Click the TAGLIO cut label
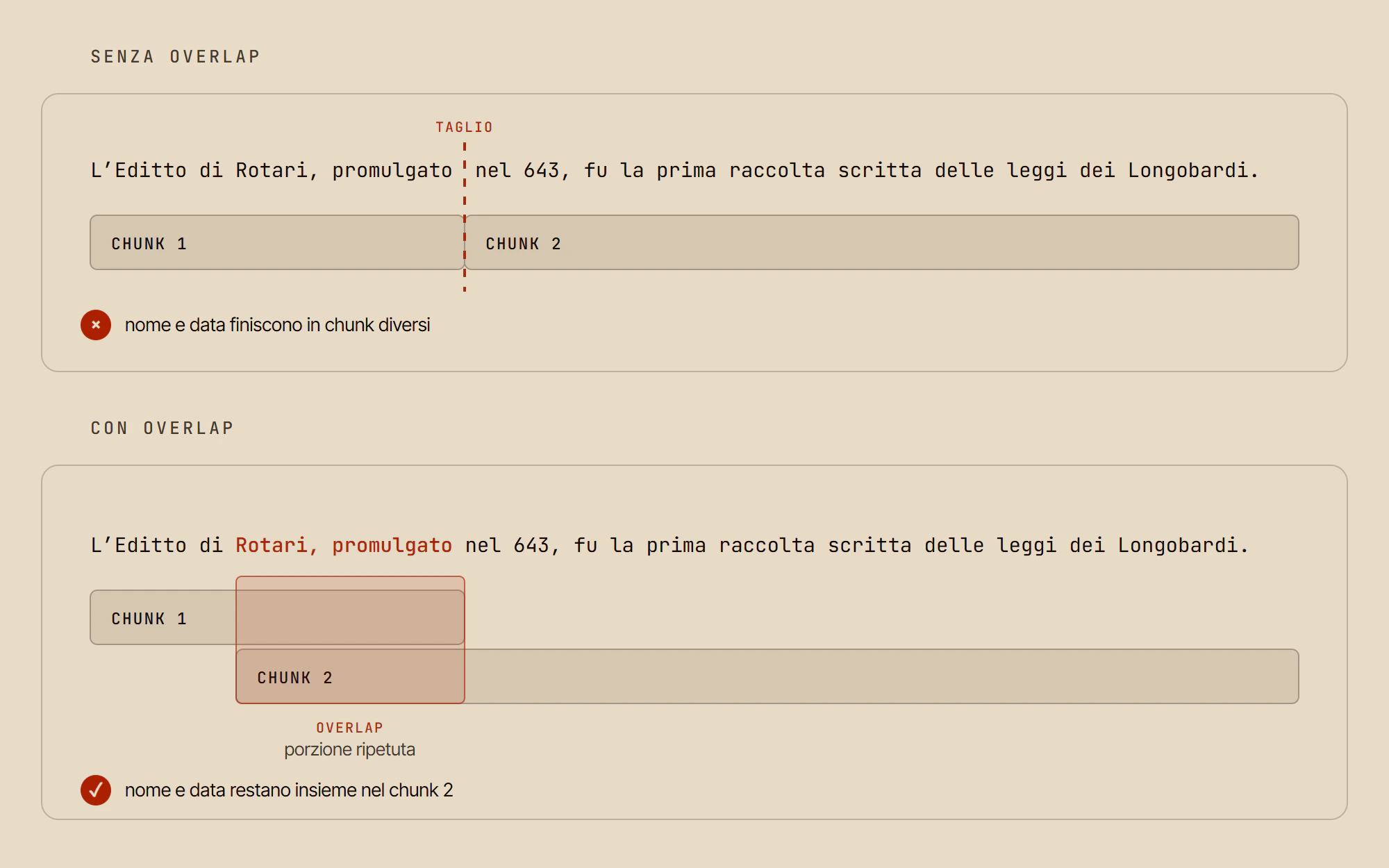The height and width of the screenshot is (868, 1389). click(464, 127)
